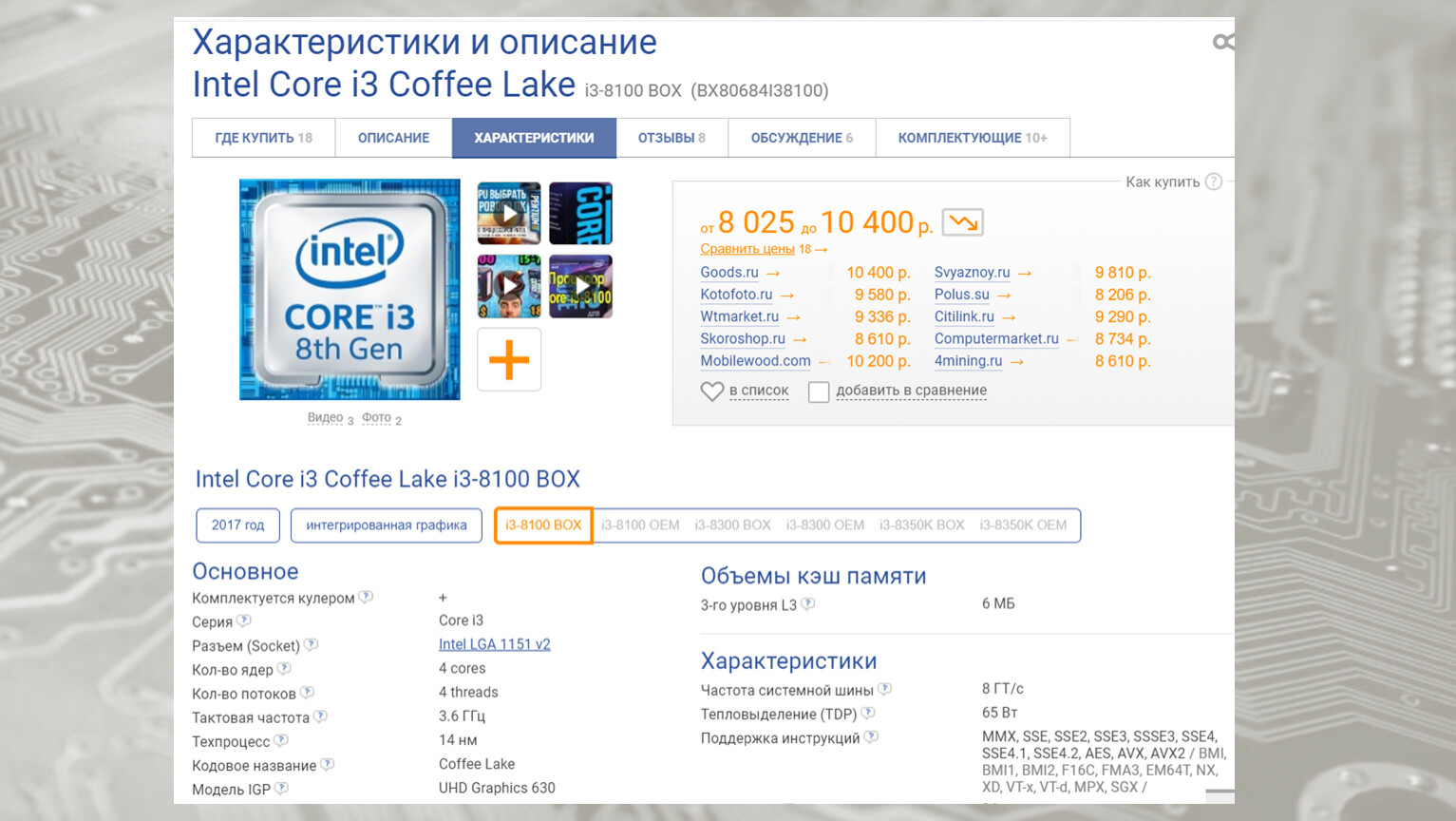The height and width of the screenshot is (821, 1456).
Task: Click the Сравнить цены link
Action: 747,249
